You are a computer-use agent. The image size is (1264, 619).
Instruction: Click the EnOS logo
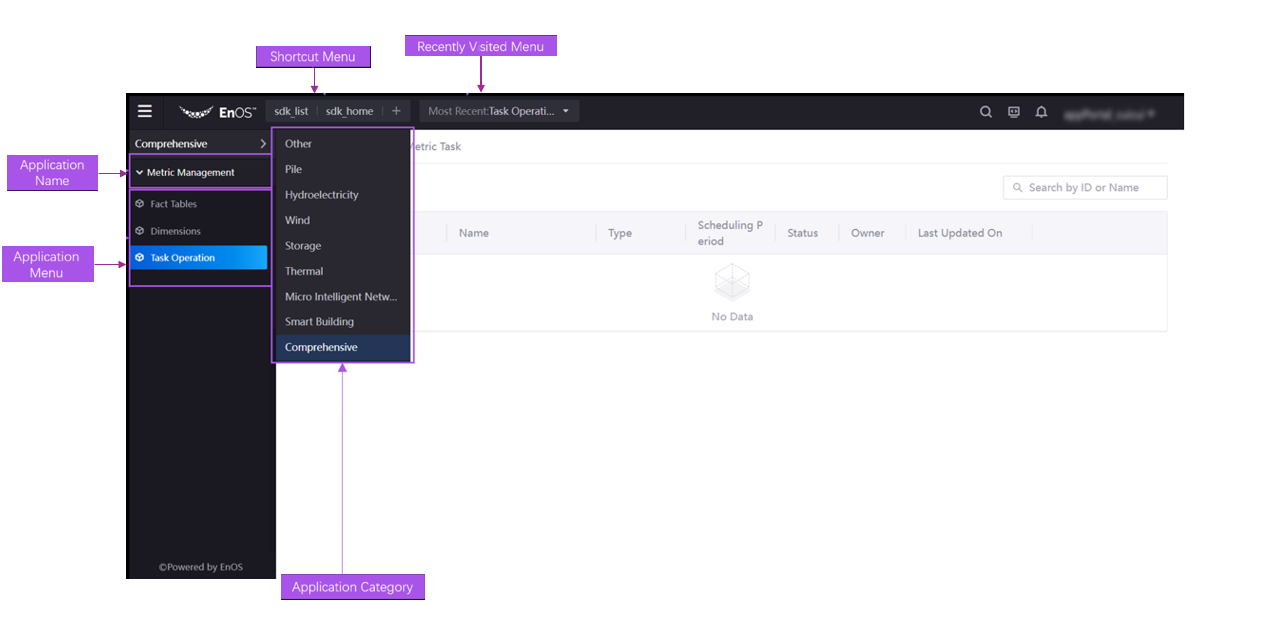click(x=218, y=112)
